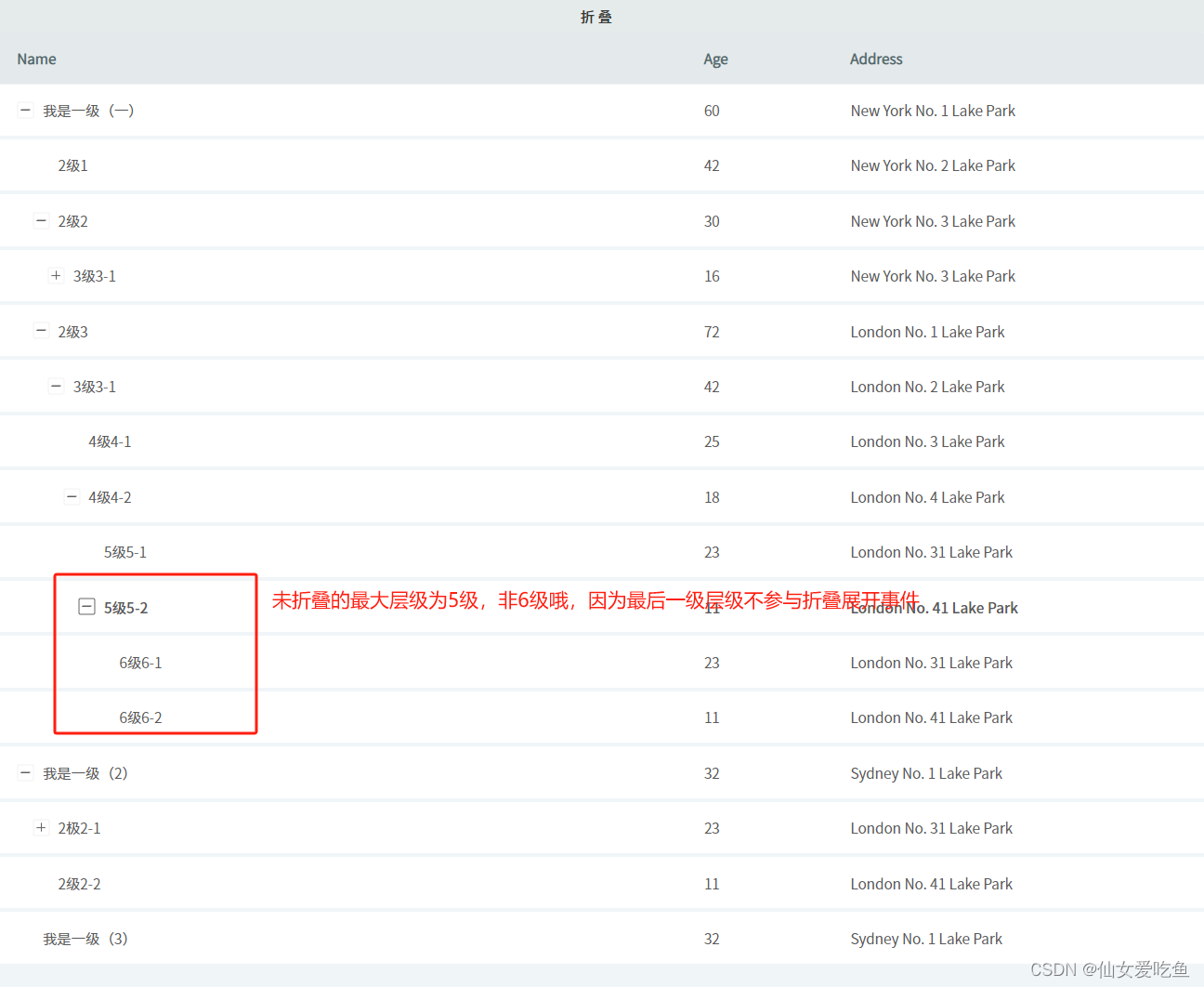Viewport: 1204px width, 987px height.
Task: Click the 5级5-2 name text
Action: click(125, 608)
